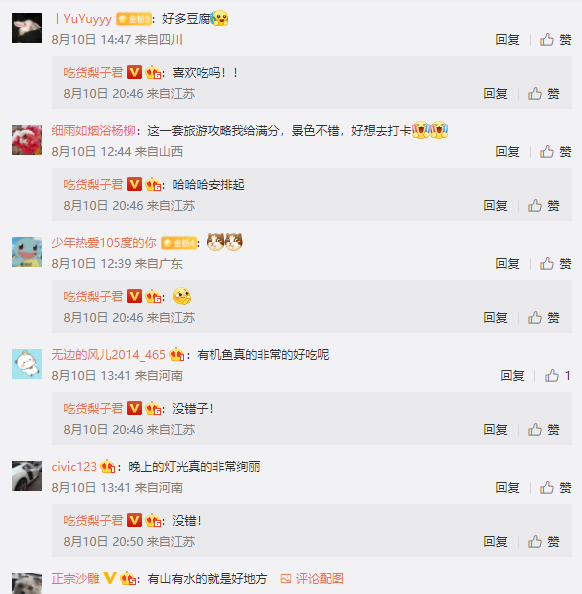Open civic123's car avatar

pos(27,476)
